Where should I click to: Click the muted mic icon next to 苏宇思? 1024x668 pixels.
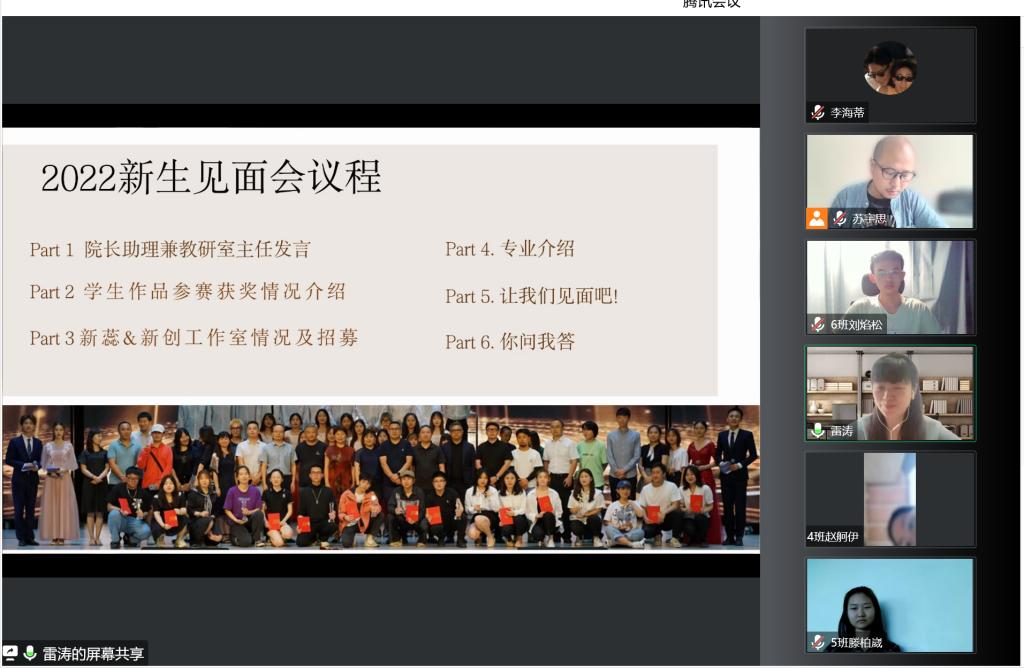pos(839,219)
